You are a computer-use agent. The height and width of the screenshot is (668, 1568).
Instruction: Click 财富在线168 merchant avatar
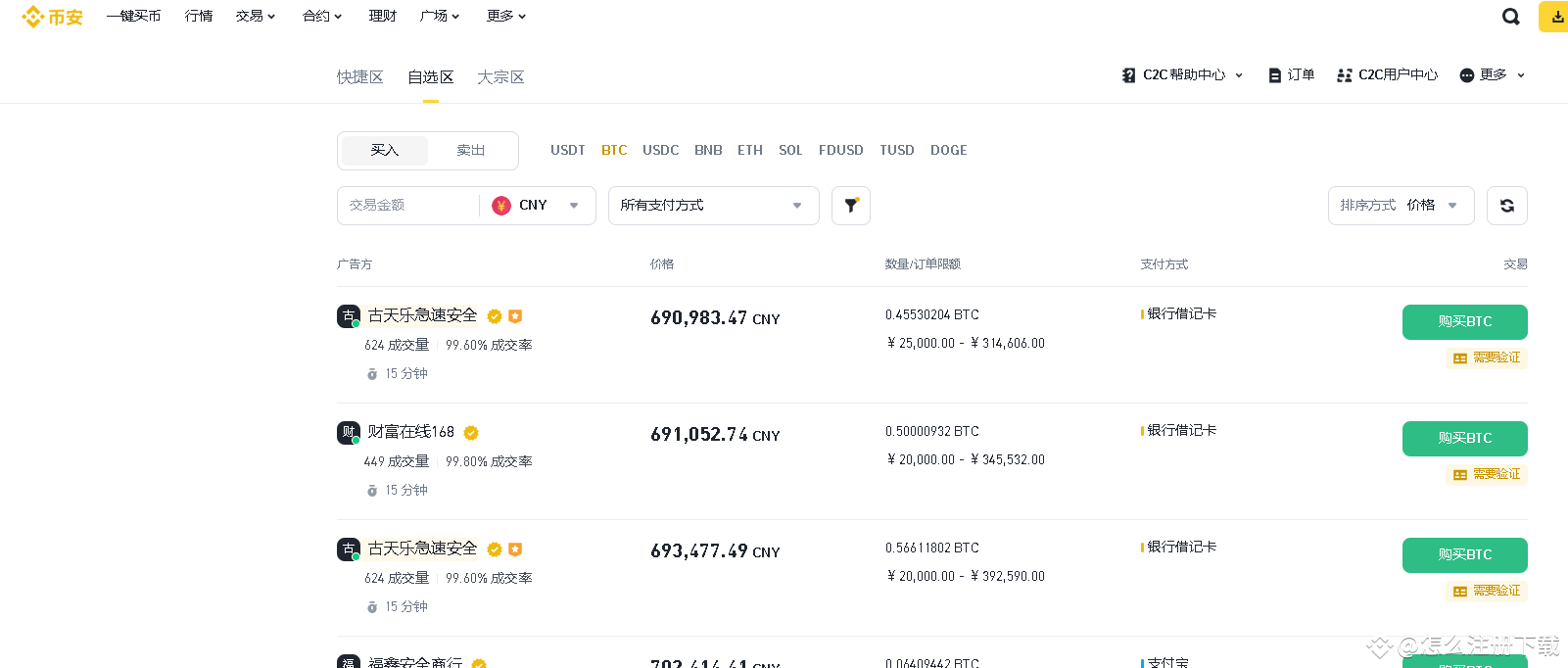tap(349, 433)
